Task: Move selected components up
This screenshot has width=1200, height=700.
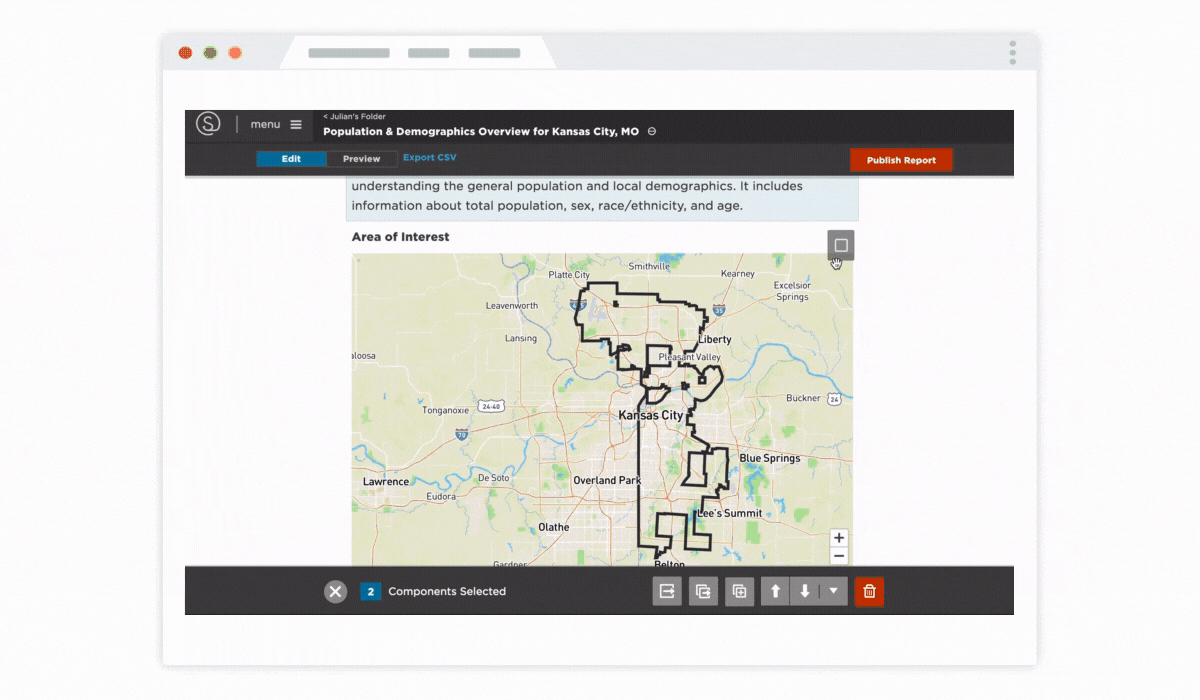Action: 775,591
